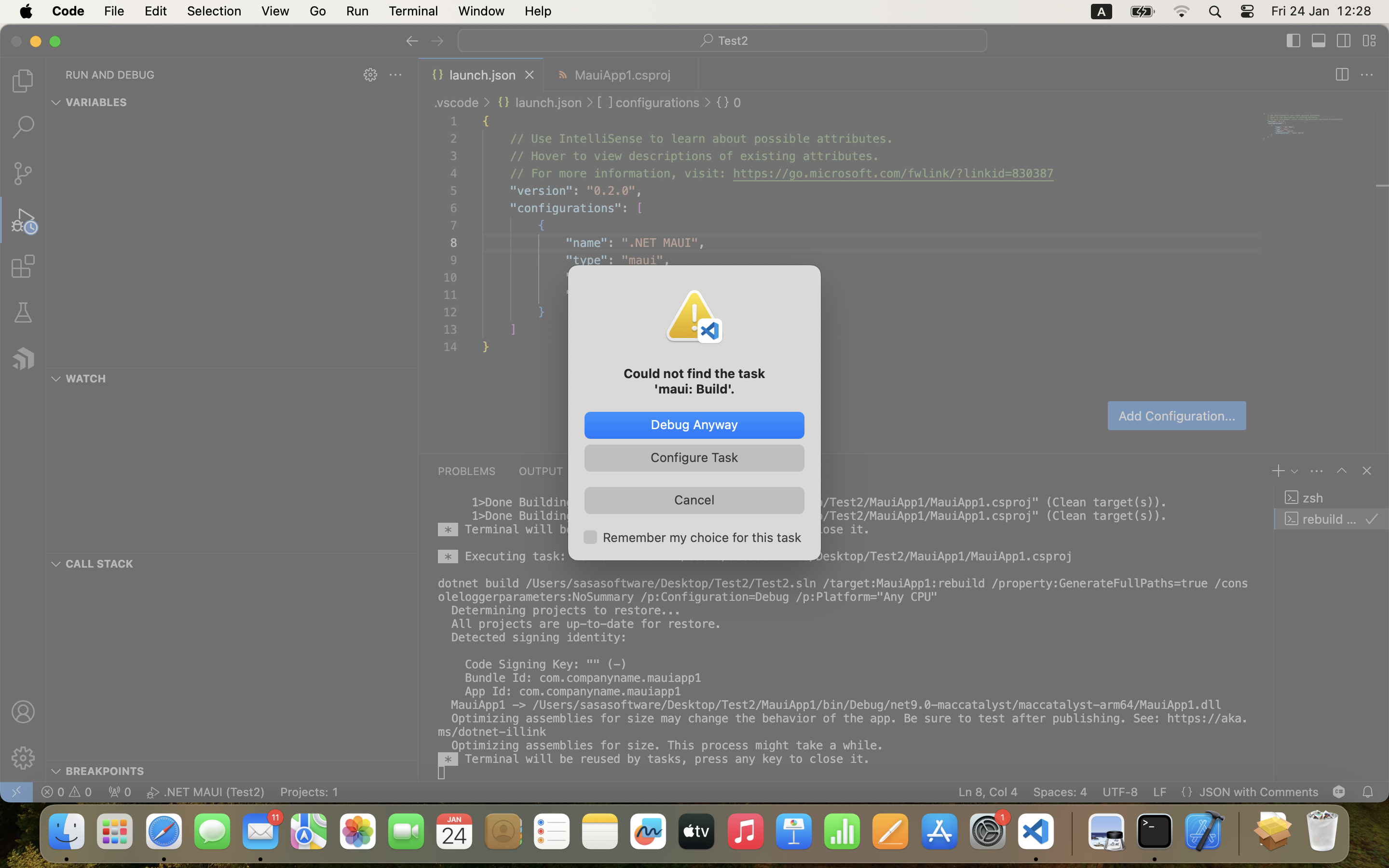Image resolution: width=1389 pixels, height=868 pixels.
Task: Click Ln 8, Col 4 in status bar
Action: 988,792
